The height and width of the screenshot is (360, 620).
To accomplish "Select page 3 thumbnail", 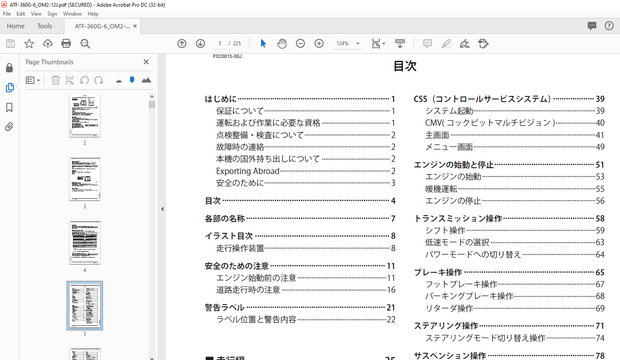I will coord(85,179).
